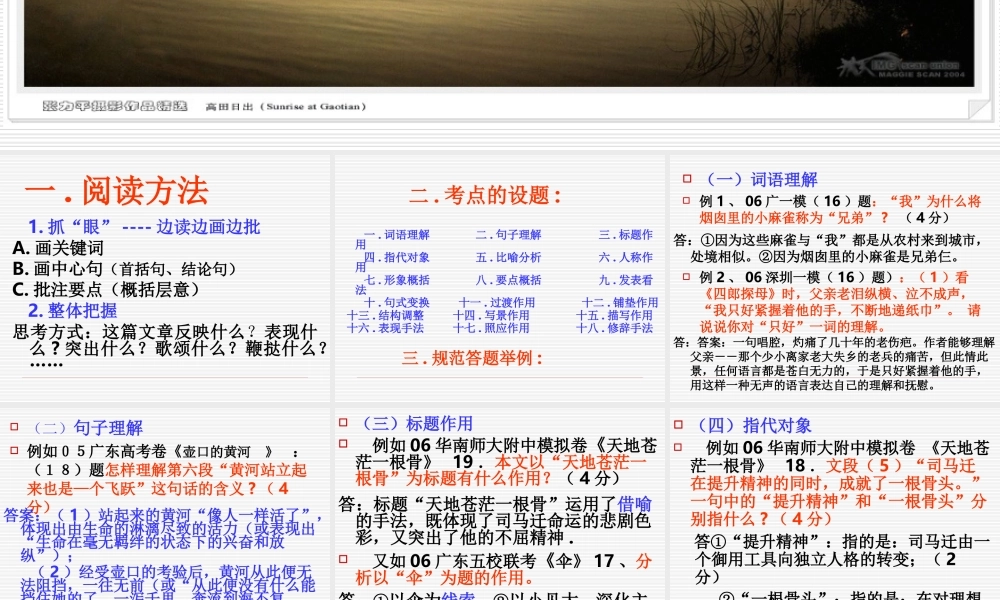Viewport: 1000px width, 600px height.
Task: Open the (一)词语理解 slide thumbnail
Action: [834, 278]
